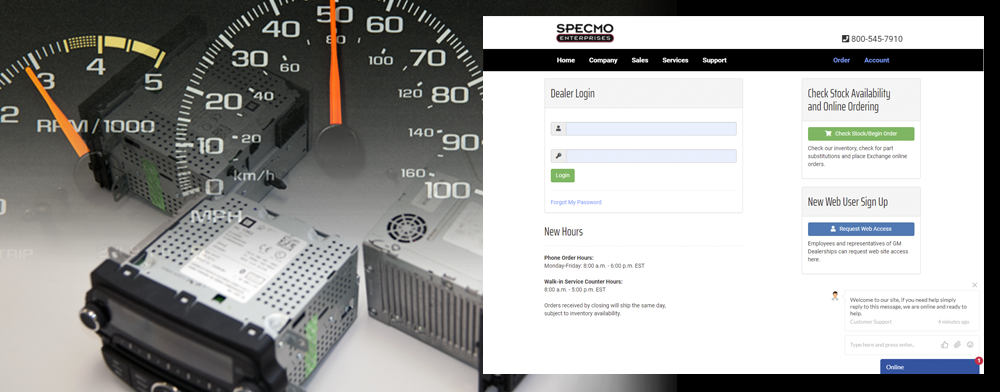
Task: Click the Forgot My Password link
Action: [576, 202]
